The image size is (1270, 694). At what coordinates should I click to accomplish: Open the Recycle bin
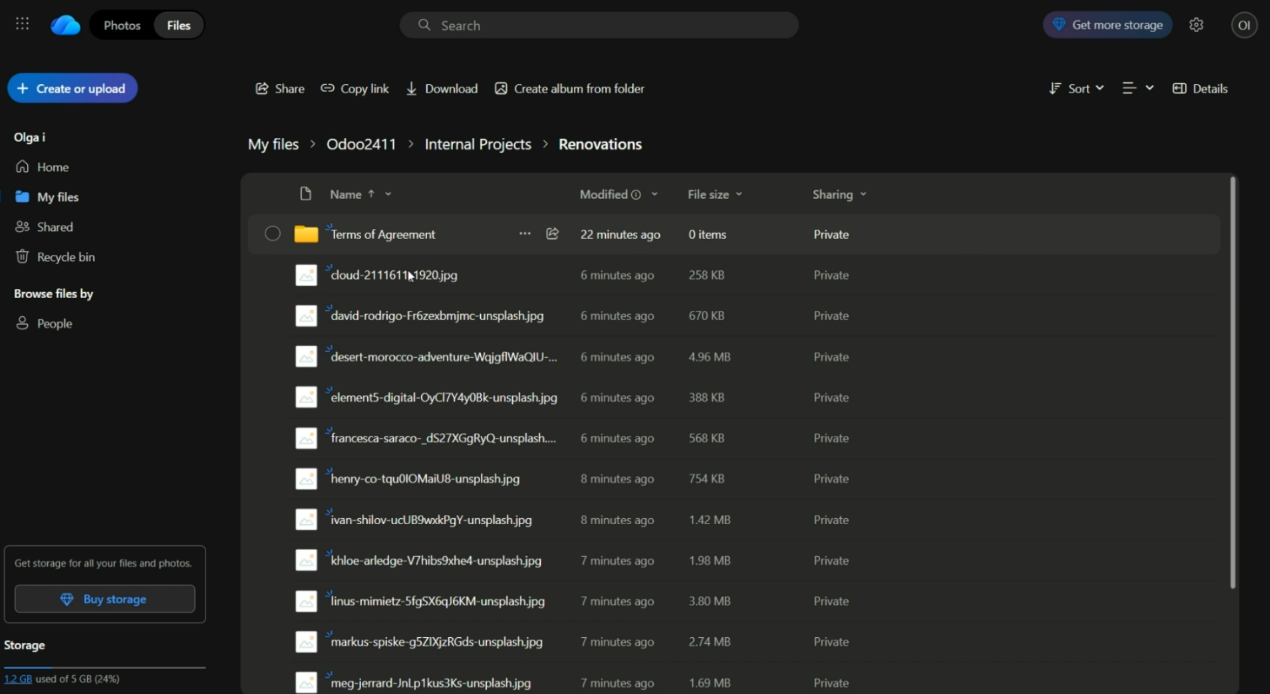65,257
